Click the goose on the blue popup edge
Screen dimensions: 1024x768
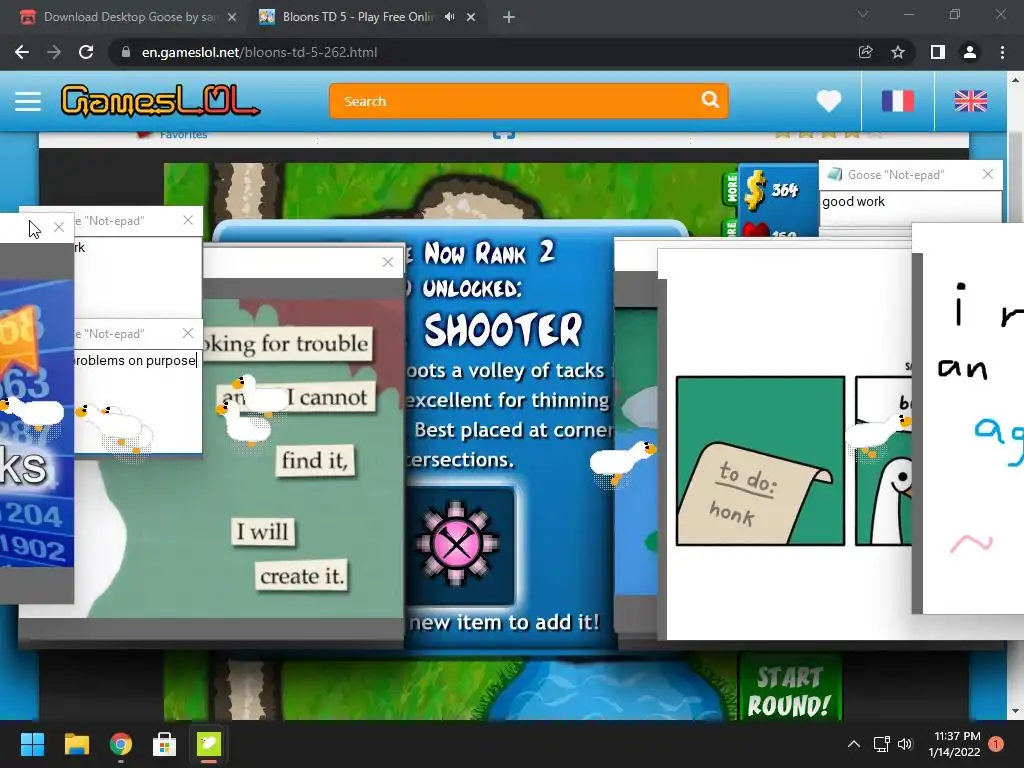coord(622,461)
